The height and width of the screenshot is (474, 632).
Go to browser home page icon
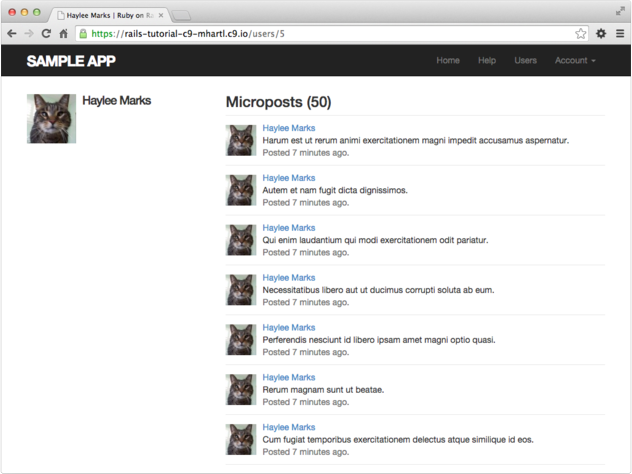click(63, 33)
